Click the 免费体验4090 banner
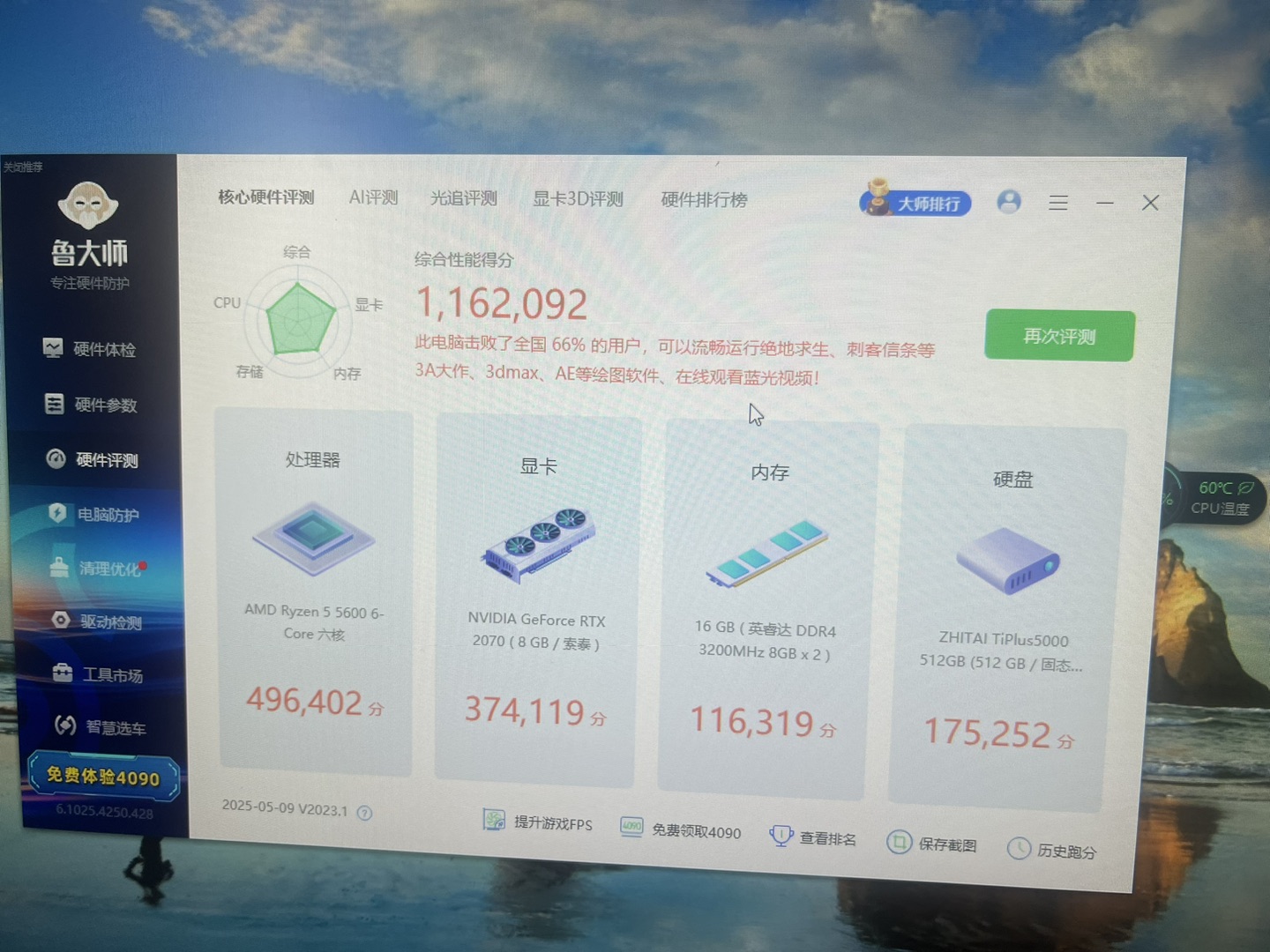 [103, 777]
